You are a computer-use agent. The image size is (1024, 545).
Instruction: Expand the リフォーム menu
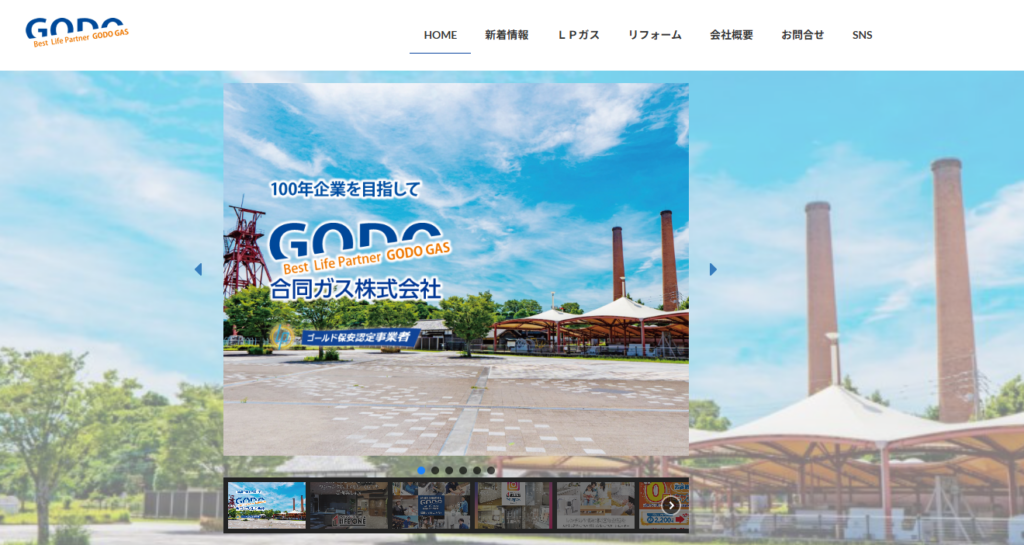655,35
